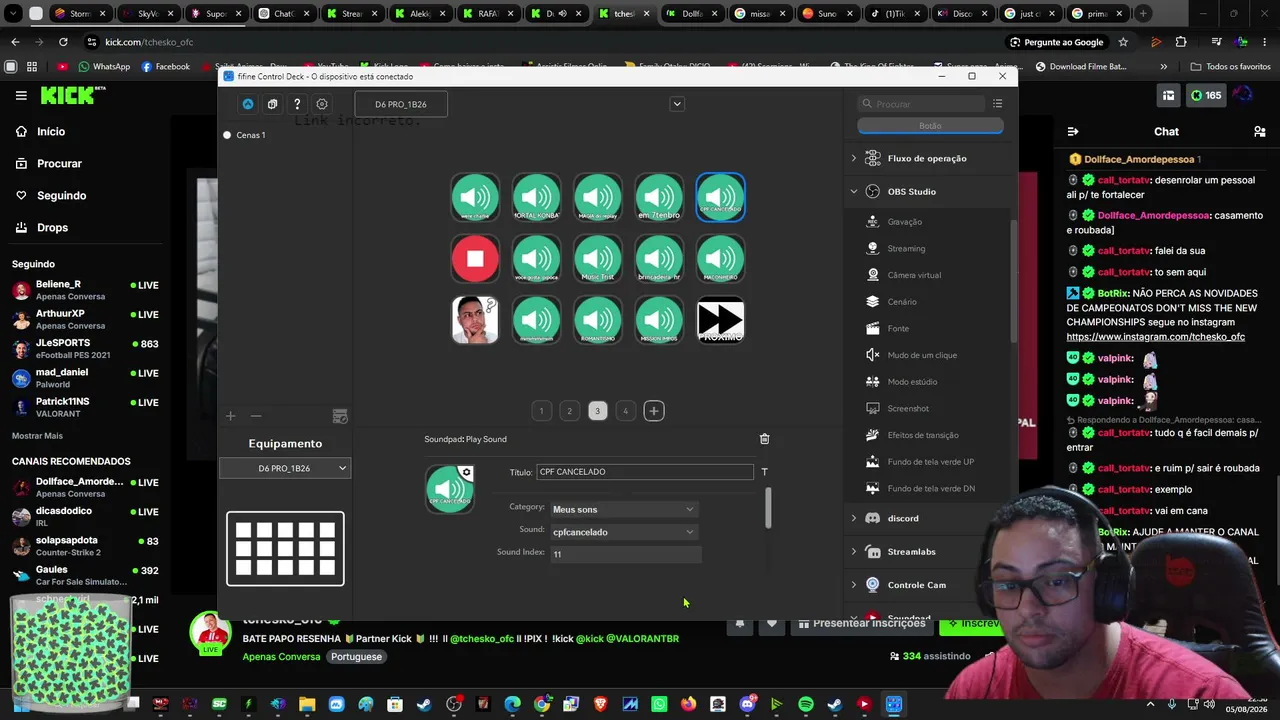The image size is (1280, 720).
Task: Switch to the D6 PRO_1B26 device tab
Action: click(401, 104)
